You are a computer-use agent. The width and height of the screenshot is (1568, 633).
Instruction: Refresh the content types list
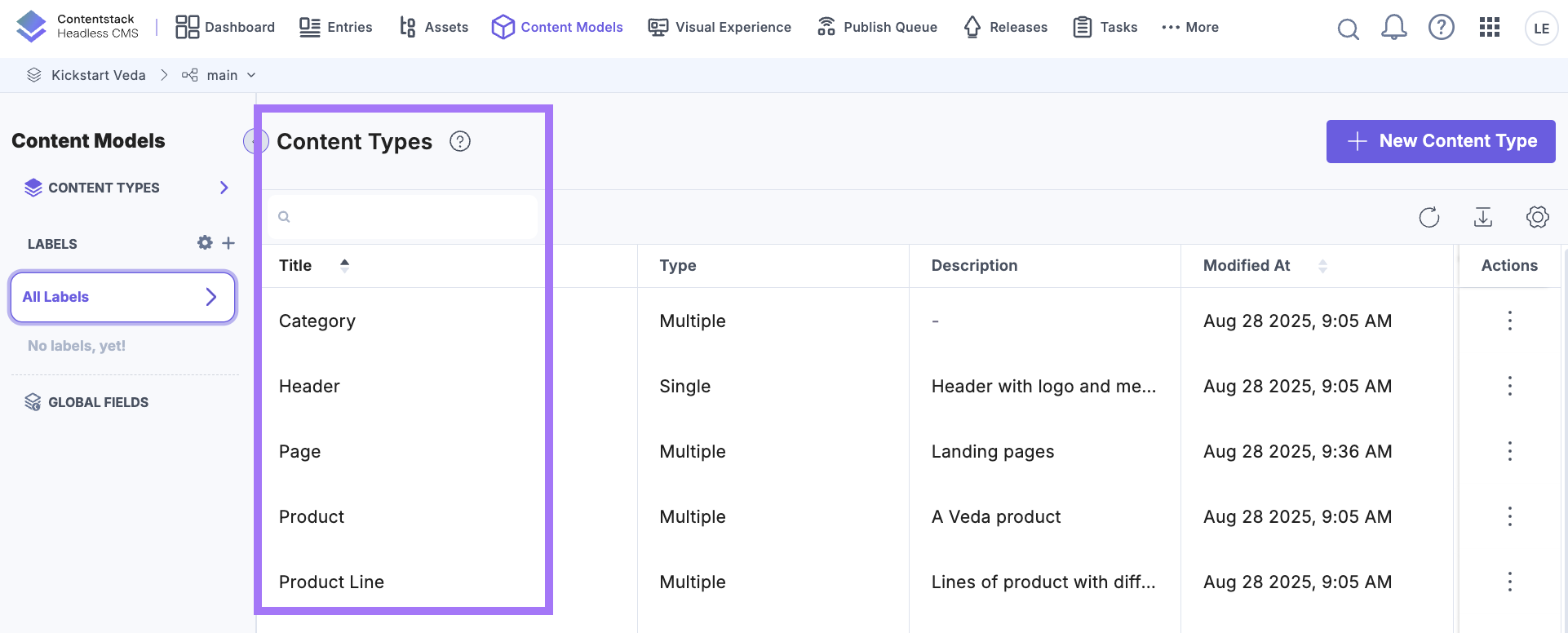tap(1429, 217)
